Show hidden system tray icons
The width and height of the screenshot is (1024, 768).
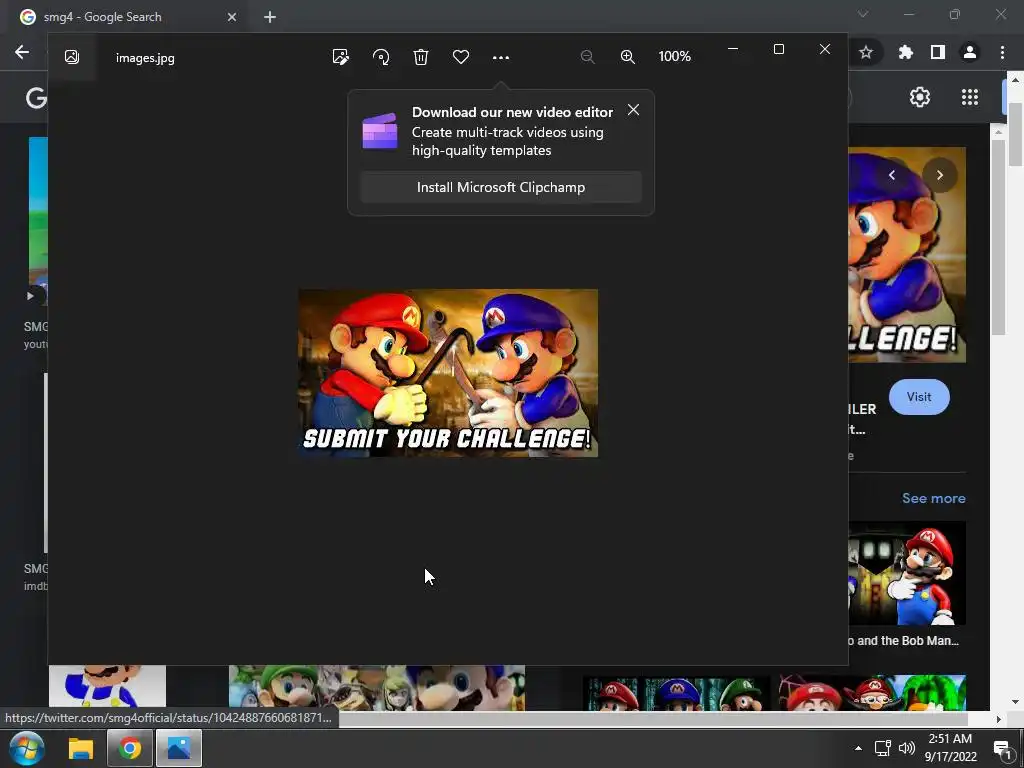point(858,748)
